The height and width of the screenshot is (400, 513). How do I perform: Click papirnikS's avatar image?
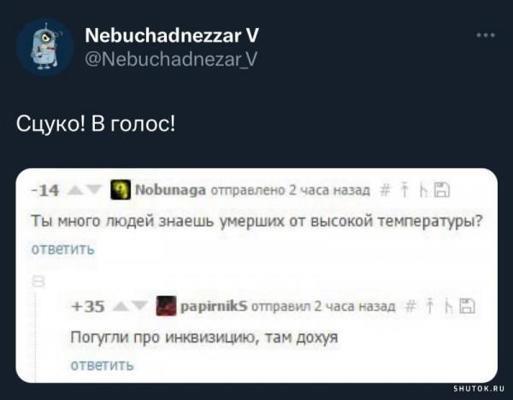click(166, 306)
